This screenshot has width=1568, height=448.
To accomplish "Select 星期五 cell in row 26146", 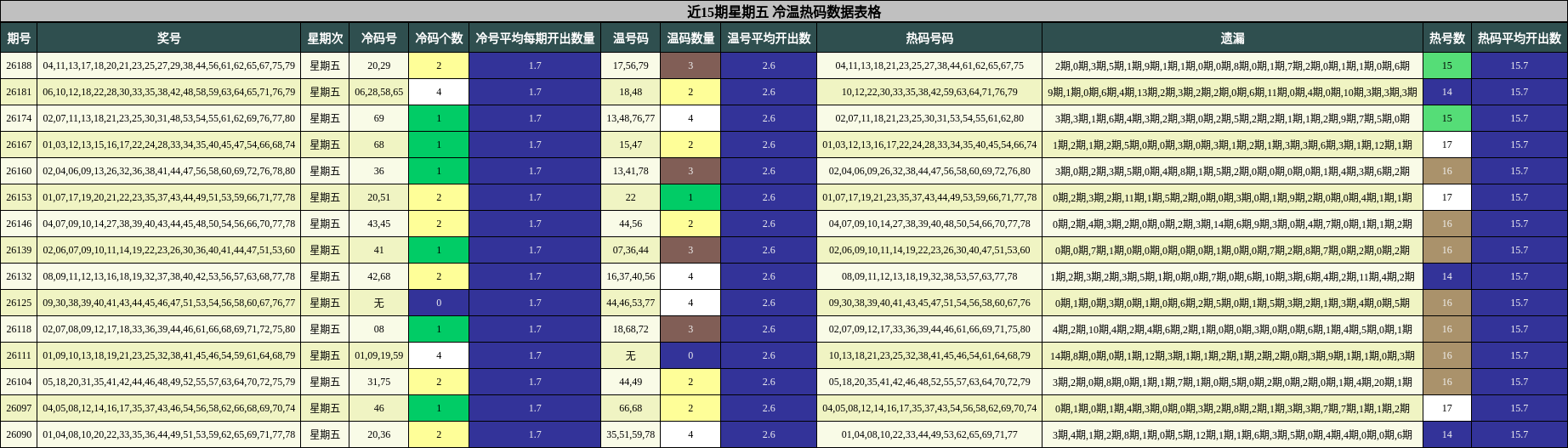I will click(x=325, y=224).
